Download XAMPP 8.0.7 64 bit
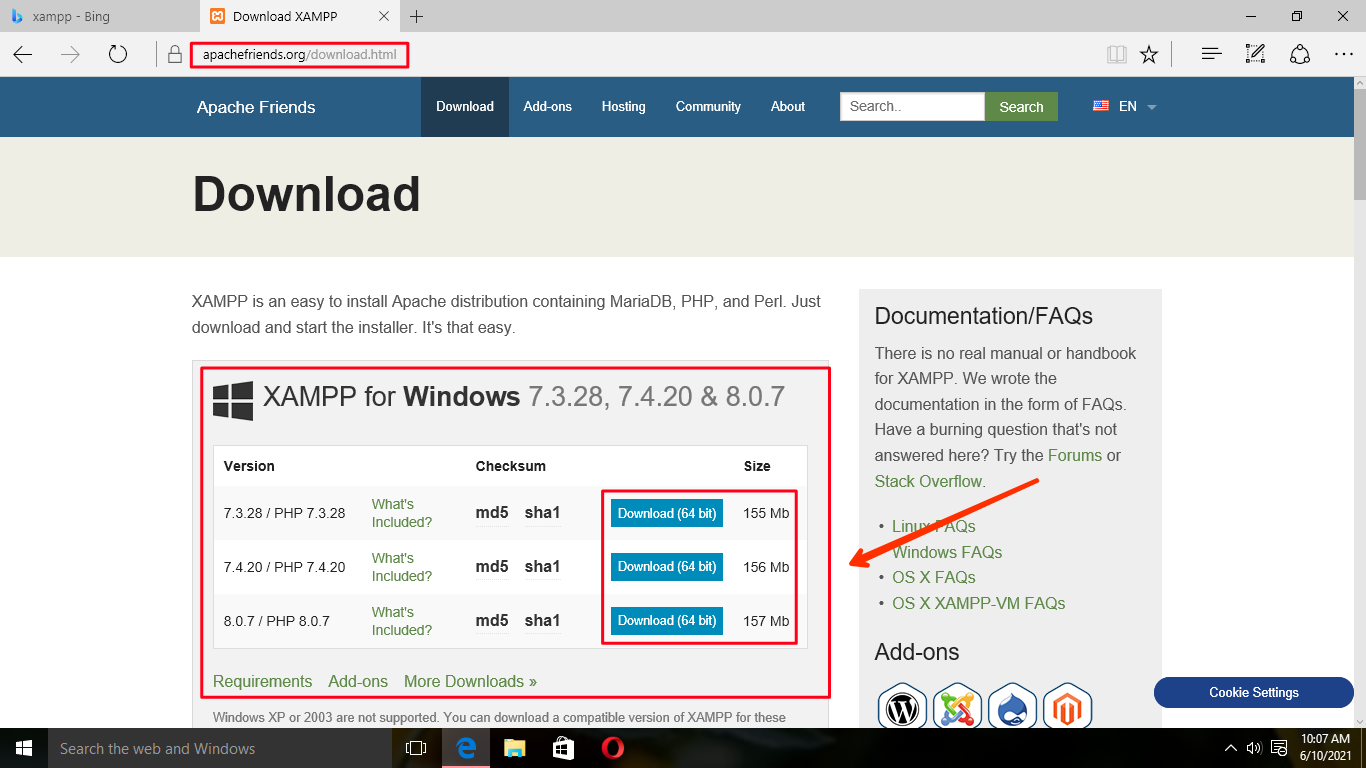The width and height of the screenshot is (1366, 768). click(667, 620)
